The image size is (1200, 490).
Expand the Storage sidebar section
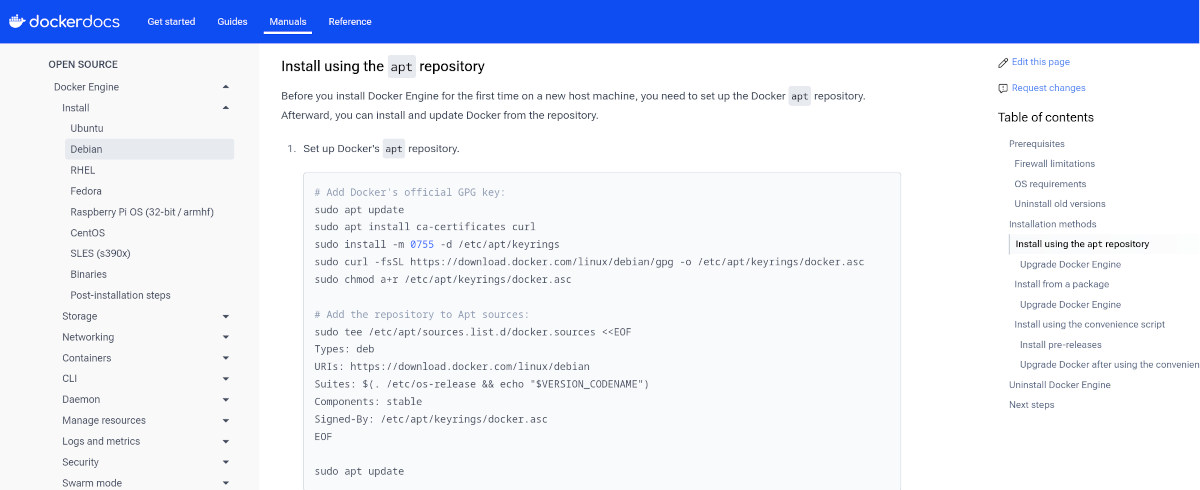[226, 316]
